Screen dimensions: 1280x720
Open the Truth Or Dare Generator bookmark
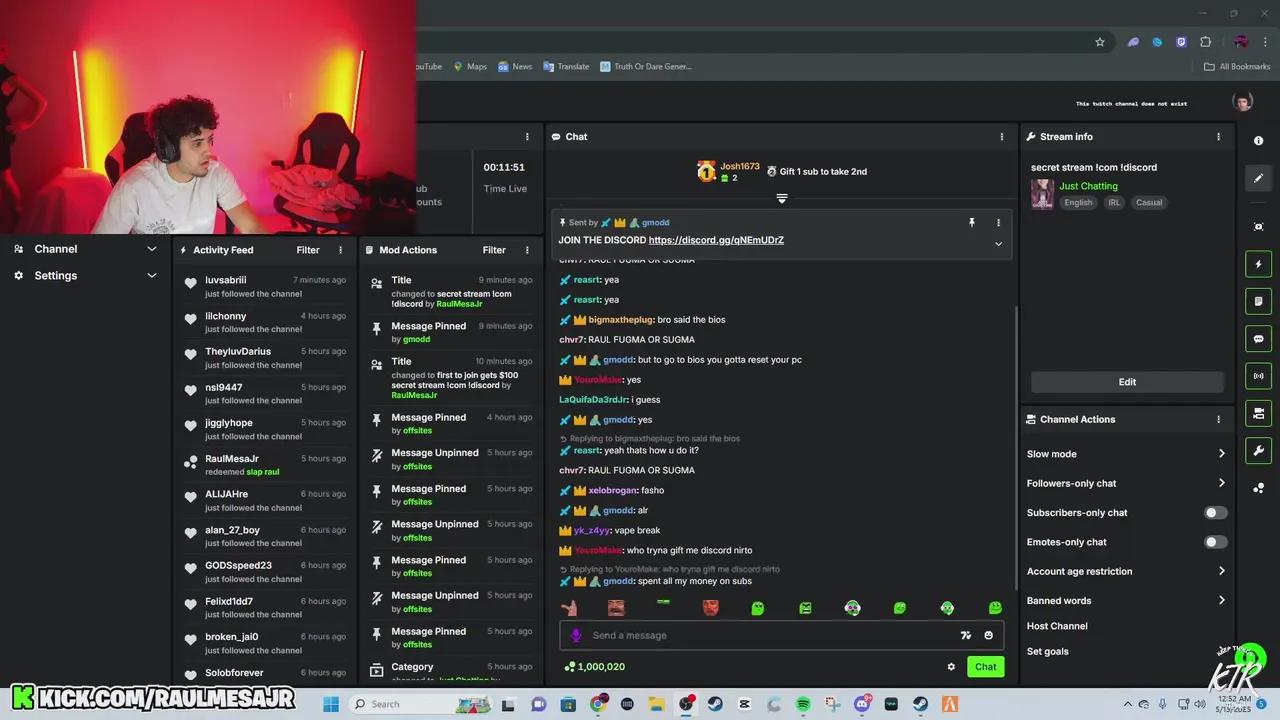coord(646,67)
